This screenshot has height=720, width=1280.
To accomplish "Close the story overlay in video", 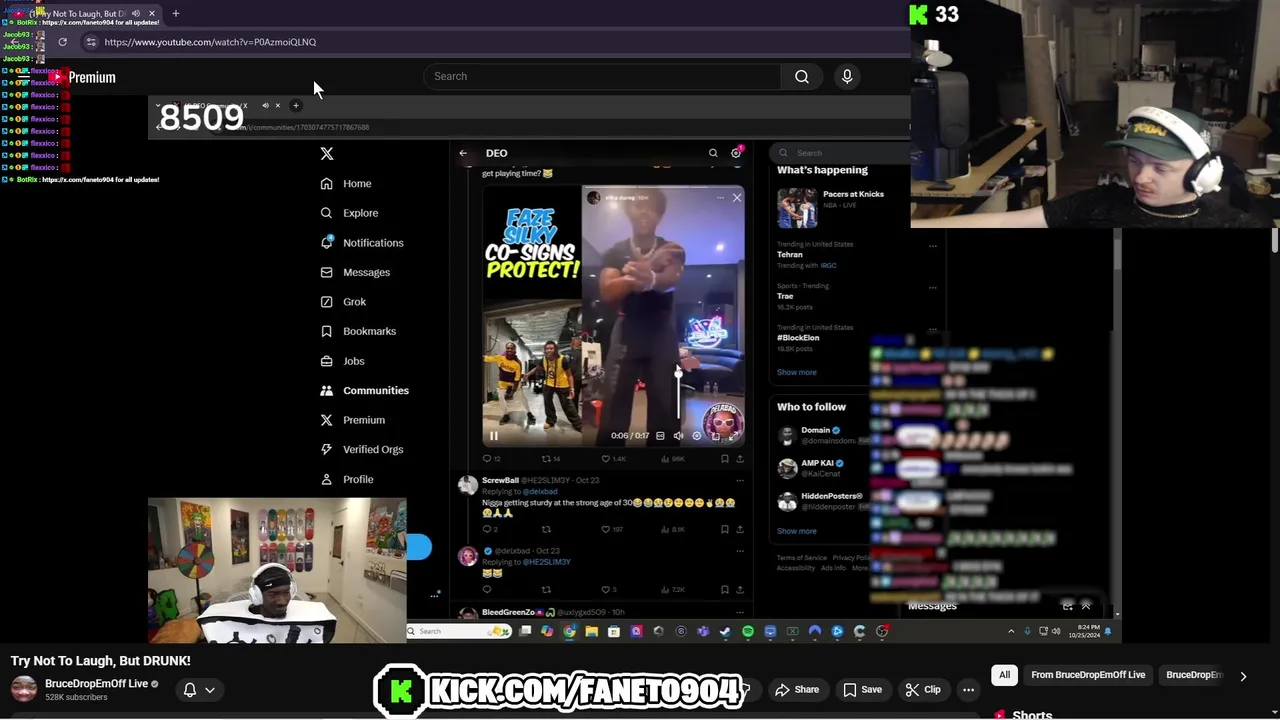I will pos(737,198).
